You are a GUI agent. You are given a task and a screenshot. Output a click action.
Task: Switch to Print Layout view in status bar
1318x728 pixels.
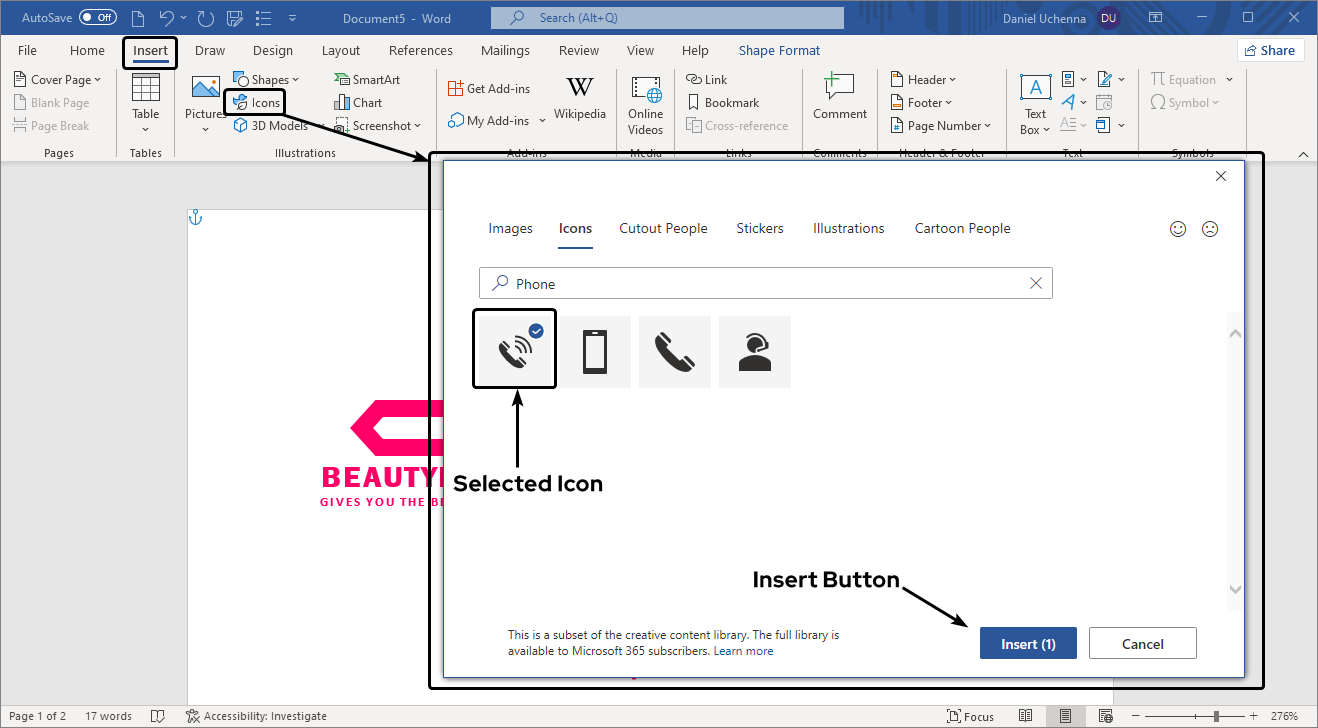(1066, 716)
